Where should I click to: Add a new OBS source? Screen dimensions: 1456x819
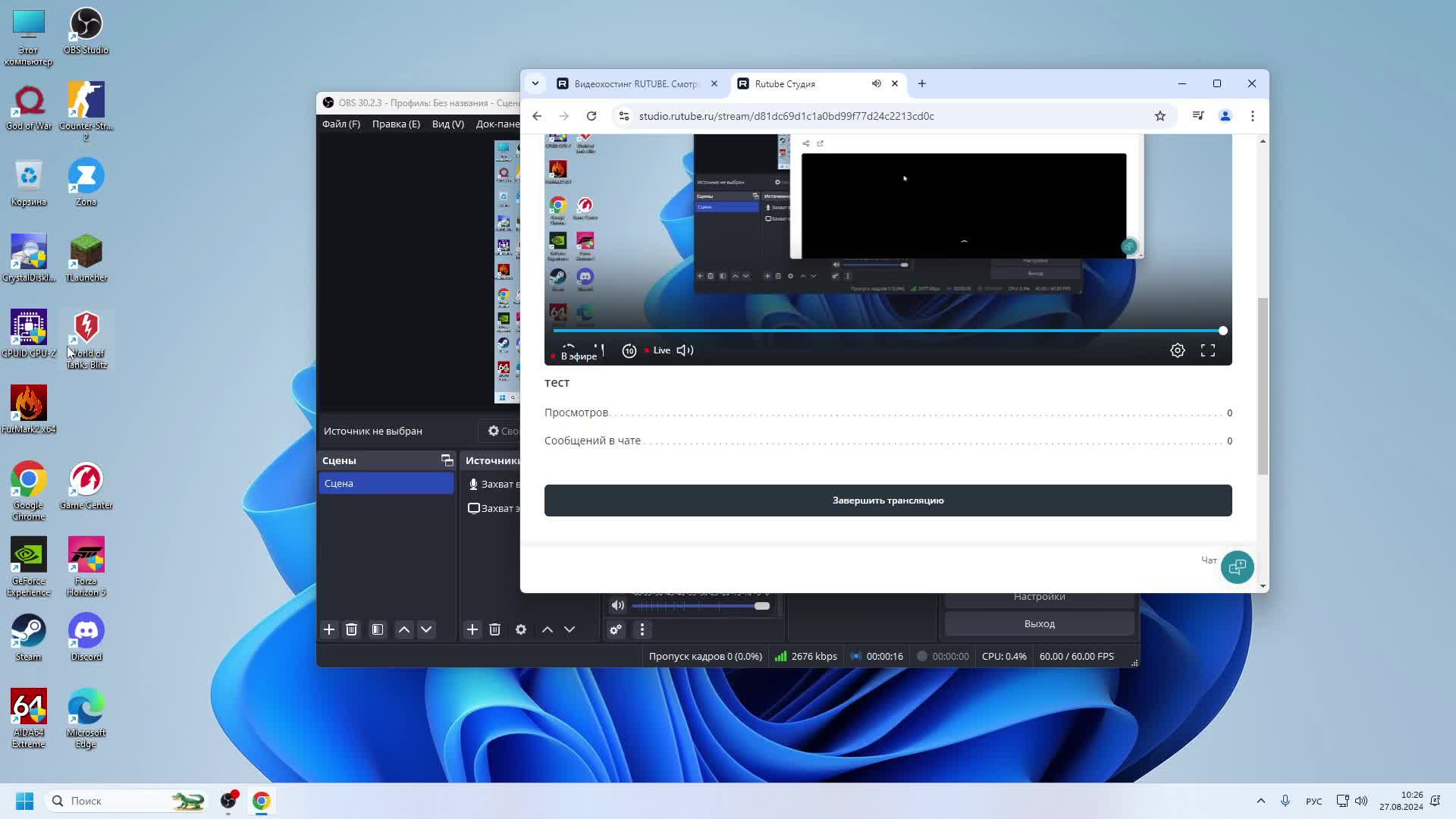tap(472, 629)
